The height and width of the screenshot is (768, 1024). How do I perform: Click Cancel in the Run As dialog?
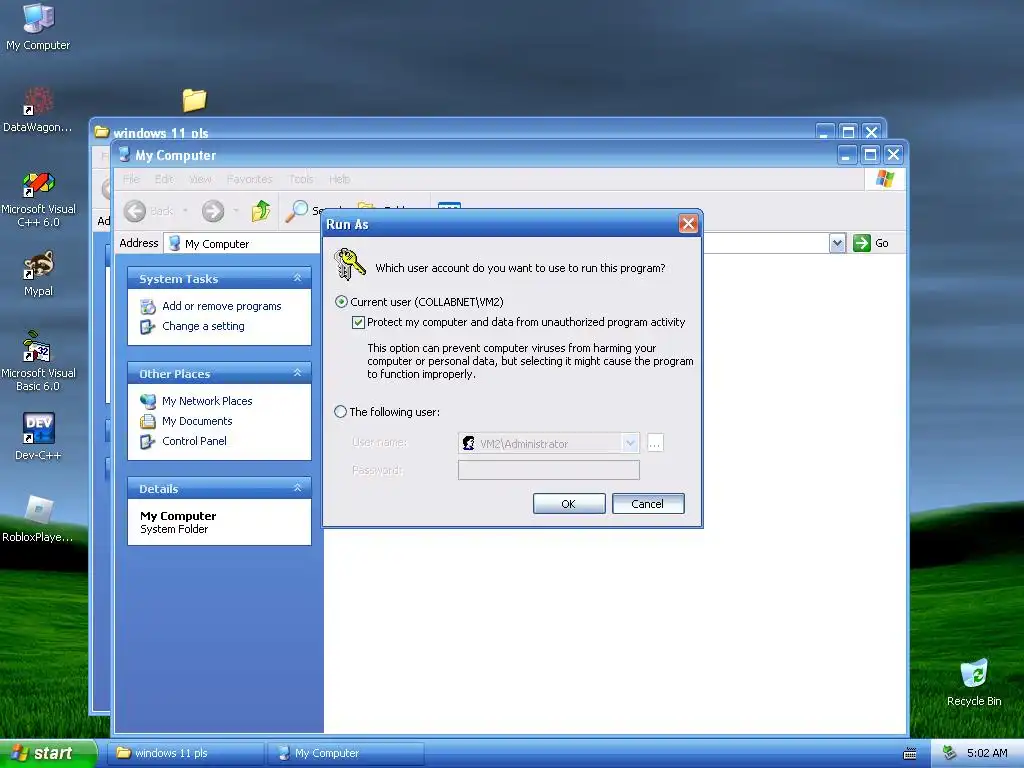tap(648, 504)
